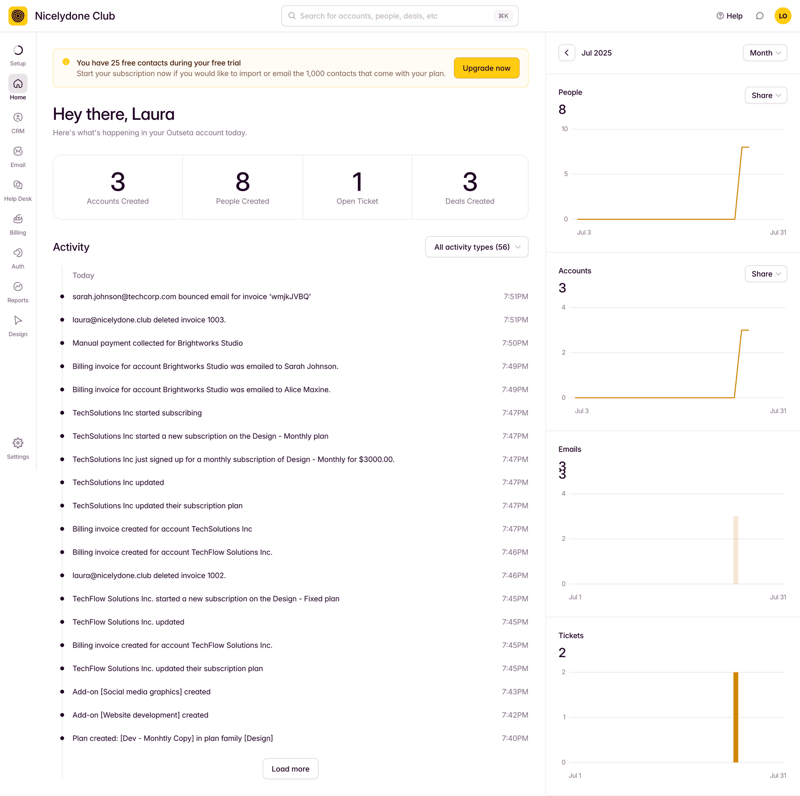
Task: Navigate to the Email section icon
Action: 17,150
